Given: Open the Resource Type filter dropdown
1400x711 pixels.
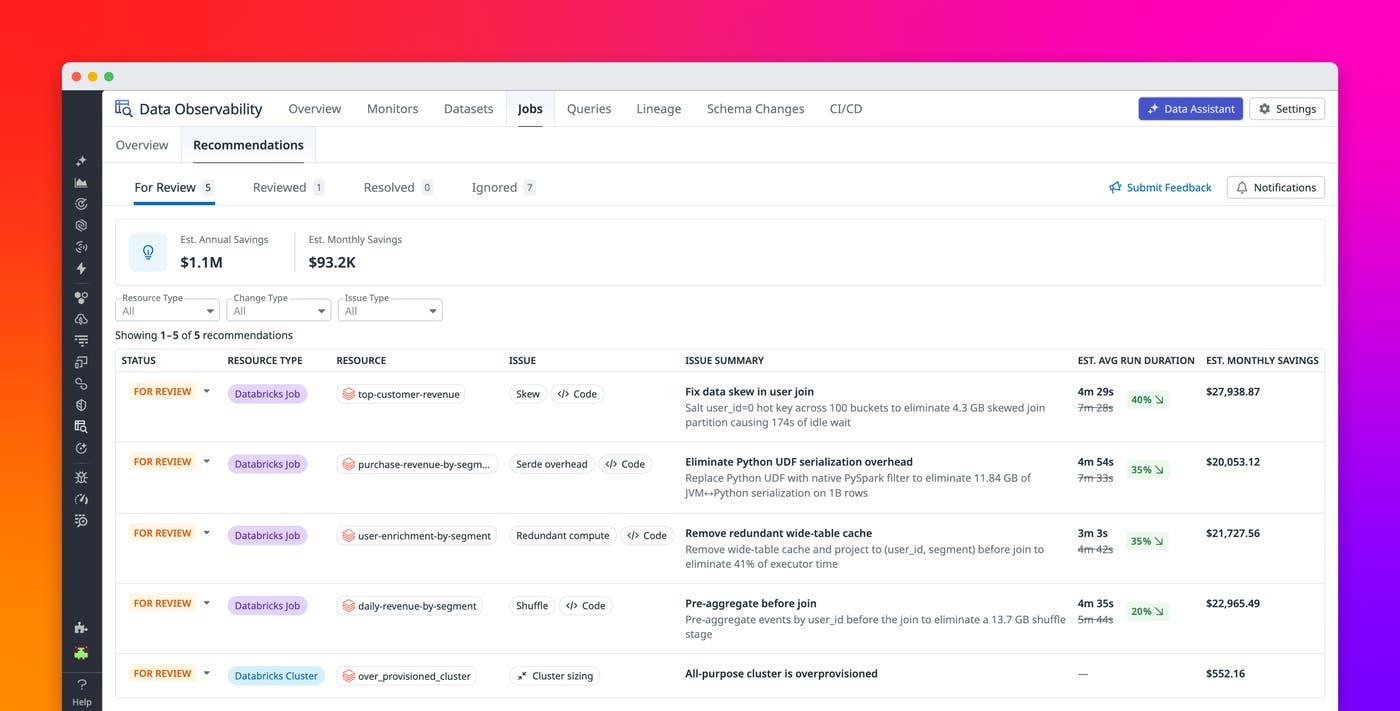Looking at the screenshot, I should point(167,310).
